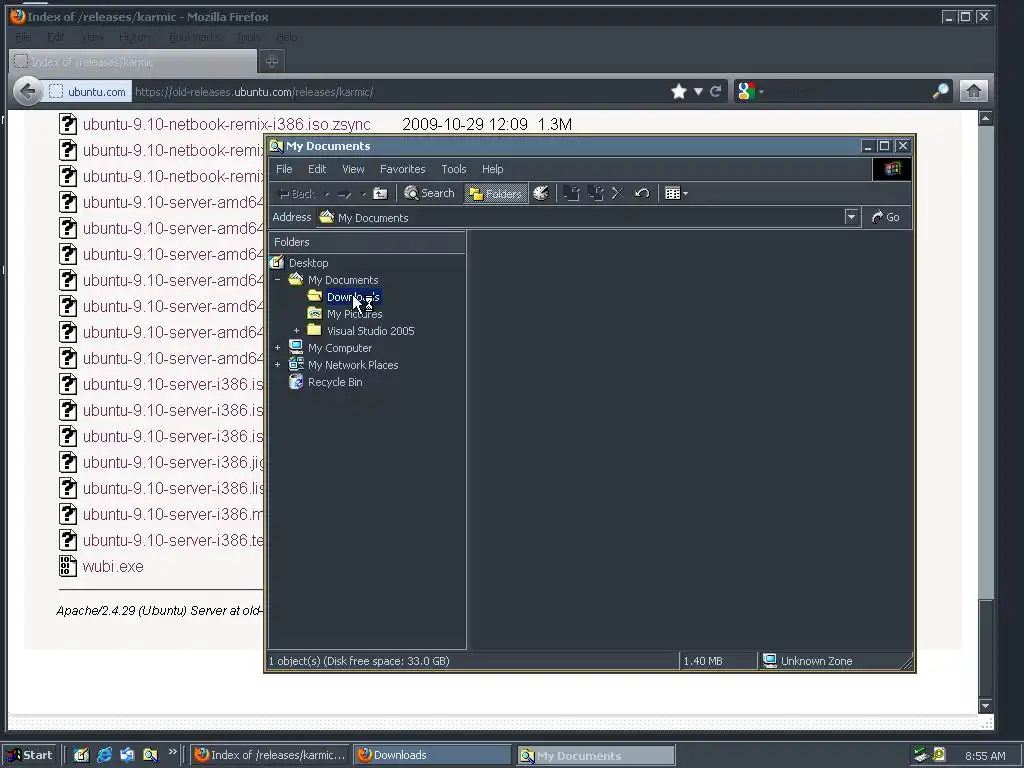1024x768 pixels.
Task: Click the Forward arrow in Explorer toolbar
Action: tap(345, 193)
